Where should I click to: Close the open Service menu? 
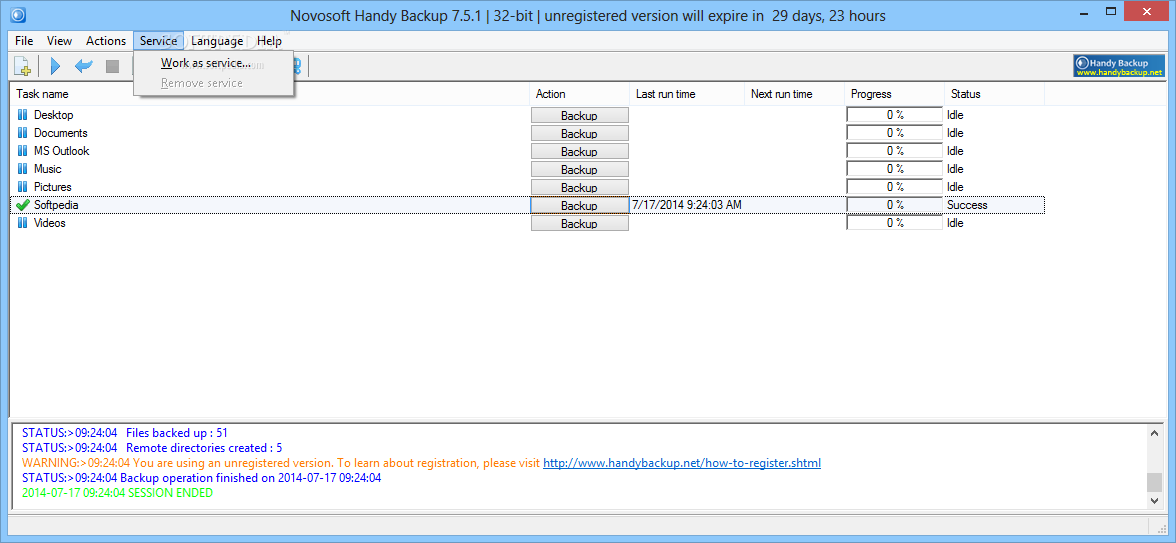[x=158, y=41]
